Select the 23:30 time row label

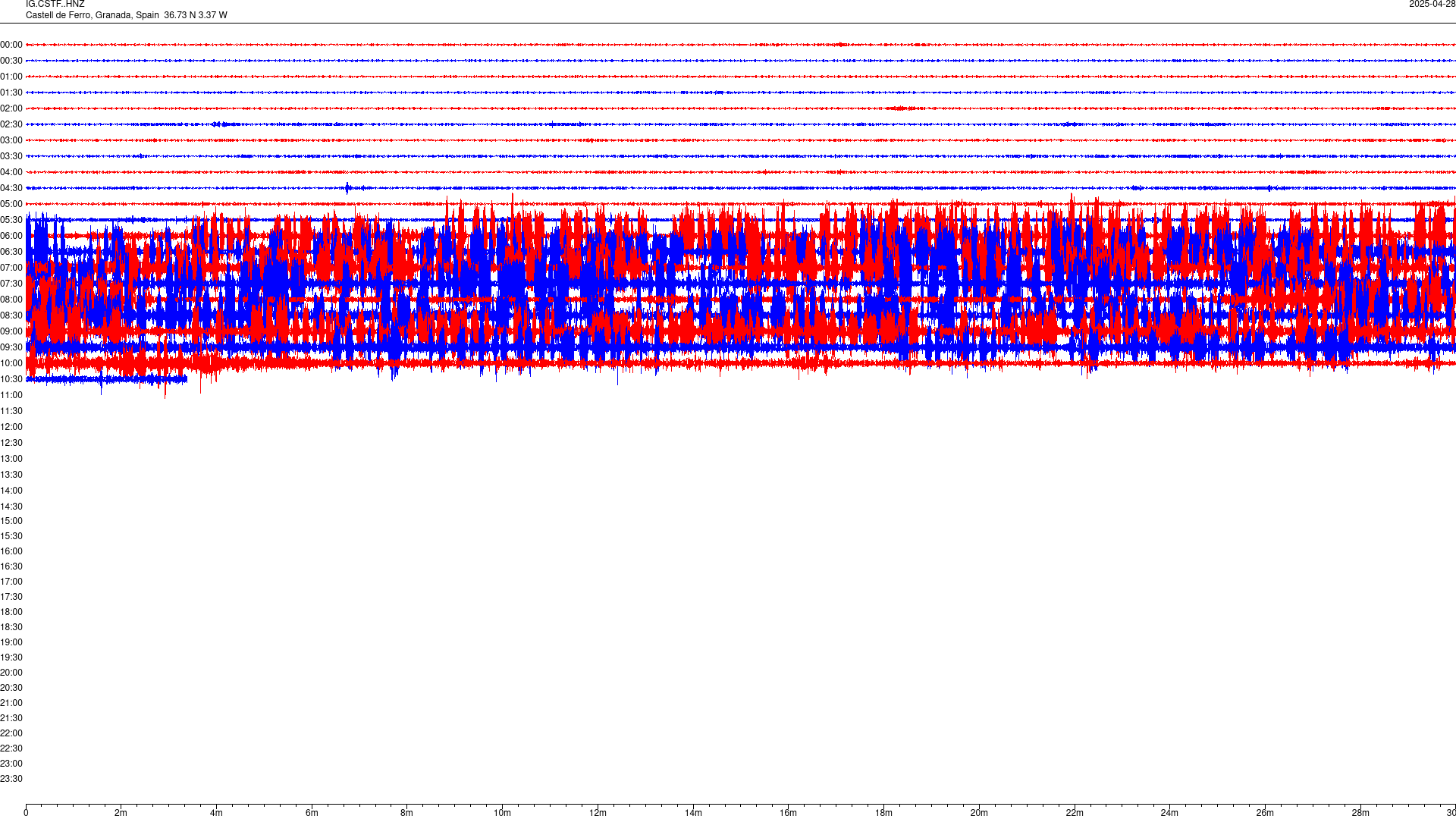11,779
